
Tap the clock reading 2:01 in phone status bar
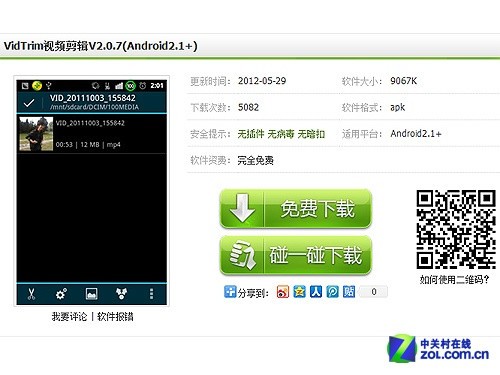pos(157,86)
